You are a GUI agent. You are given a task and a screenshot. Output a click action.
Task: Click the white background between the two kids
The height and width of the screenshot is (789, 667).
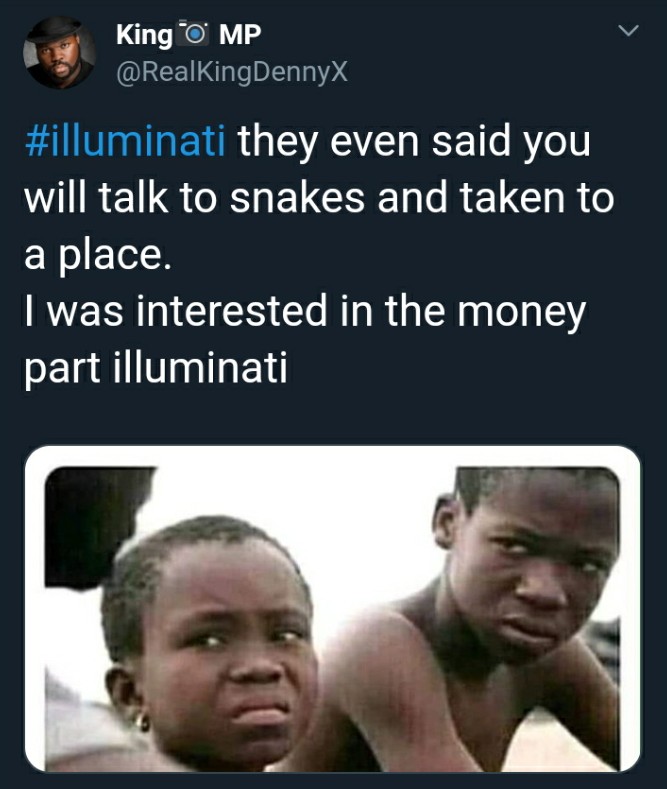click(x=362, y=528)
